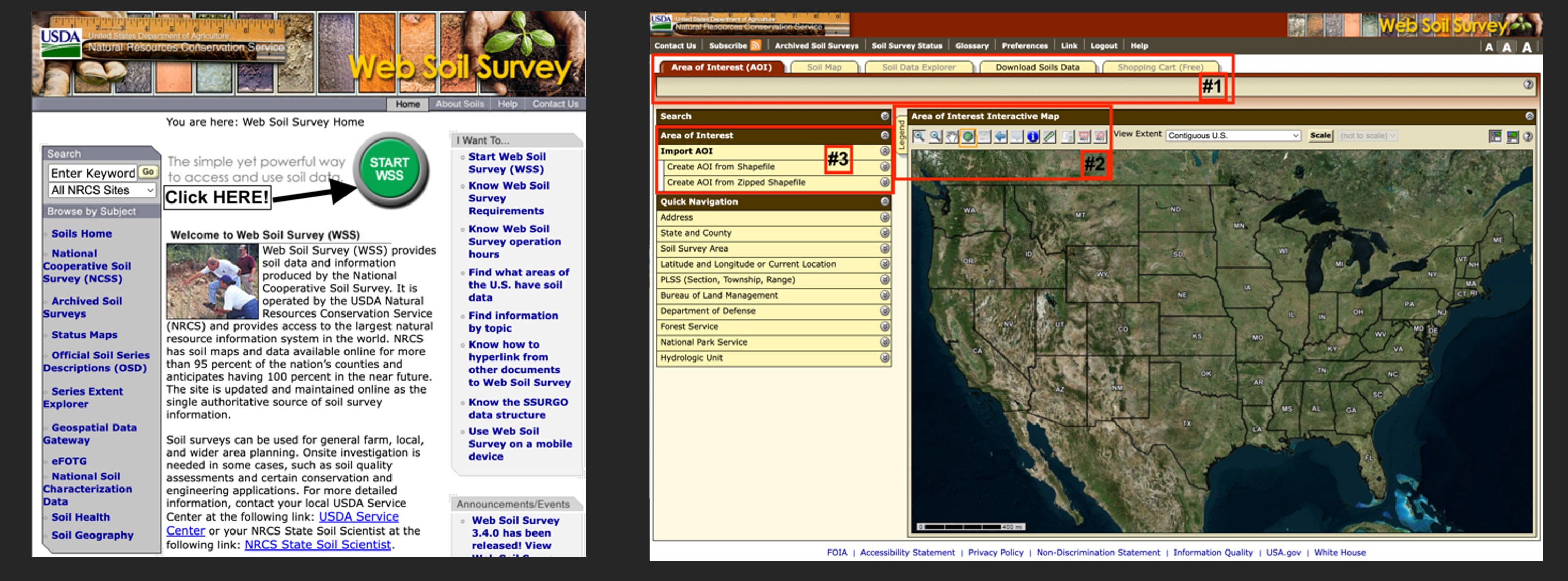Follow the NRCS State Soil Scientist link
Image resolution: width=1568 pixels, height=581 pixels.
click(316, 544)
